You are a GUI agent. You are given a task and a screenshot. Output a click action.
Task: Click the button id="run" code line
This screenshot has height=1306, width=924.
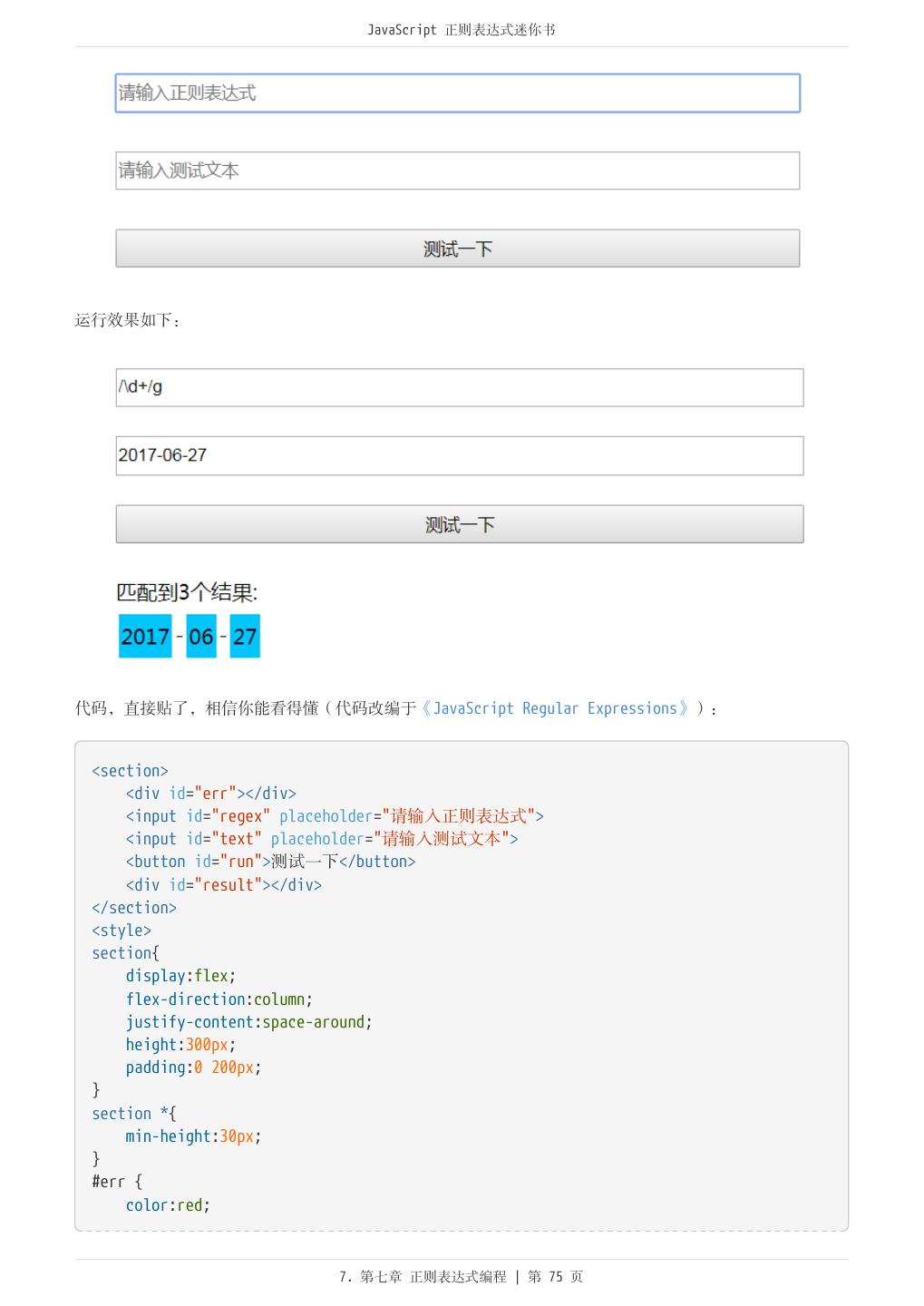coord(270,862)
